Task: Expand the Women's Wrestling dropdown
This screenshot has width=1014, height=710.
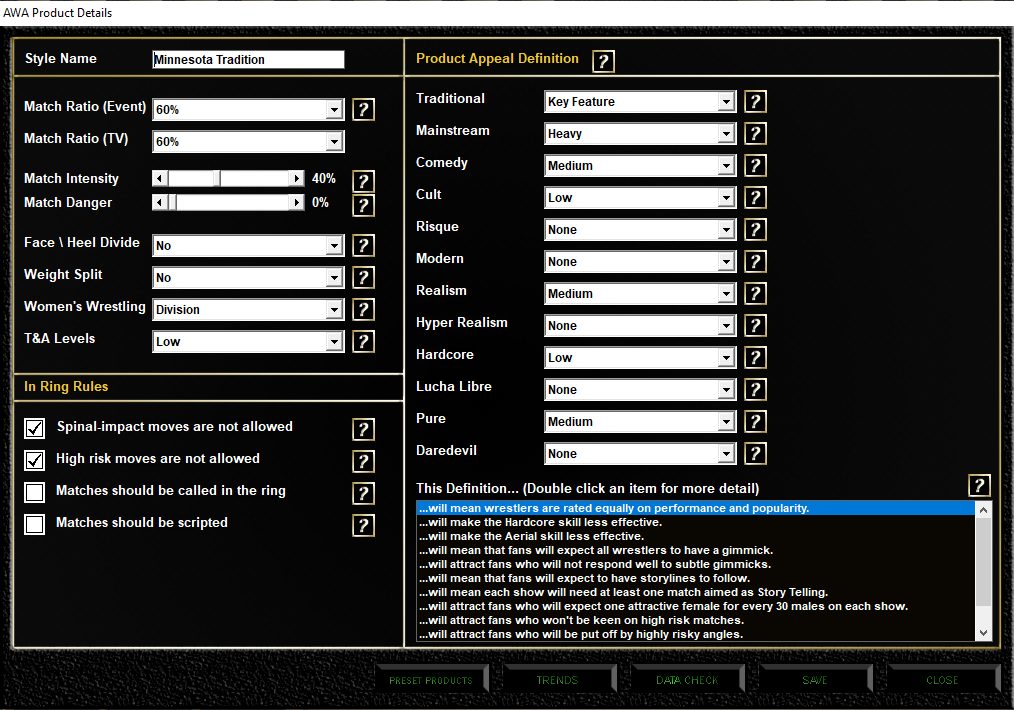Action: pos(334,310)
